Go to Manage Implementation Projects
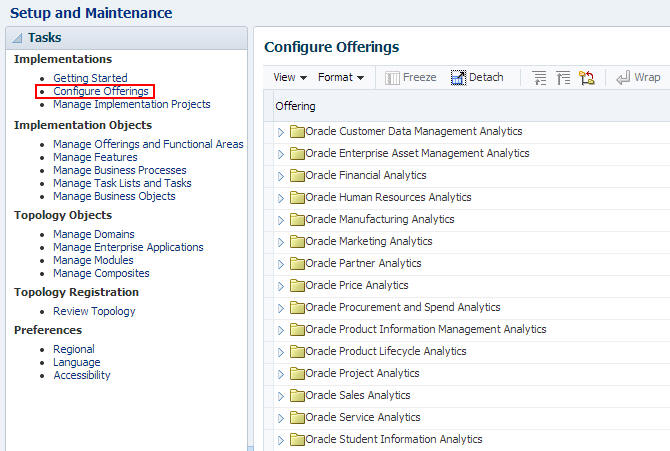Screen dimensions: 670x451 click(131, 104)
